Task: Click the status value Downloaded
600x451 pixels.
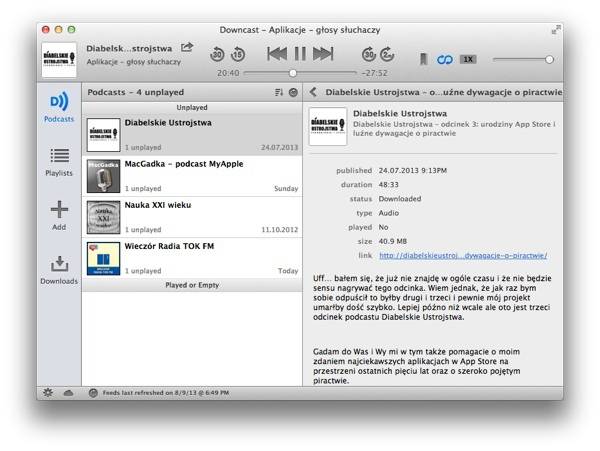Action: (400, 199)
